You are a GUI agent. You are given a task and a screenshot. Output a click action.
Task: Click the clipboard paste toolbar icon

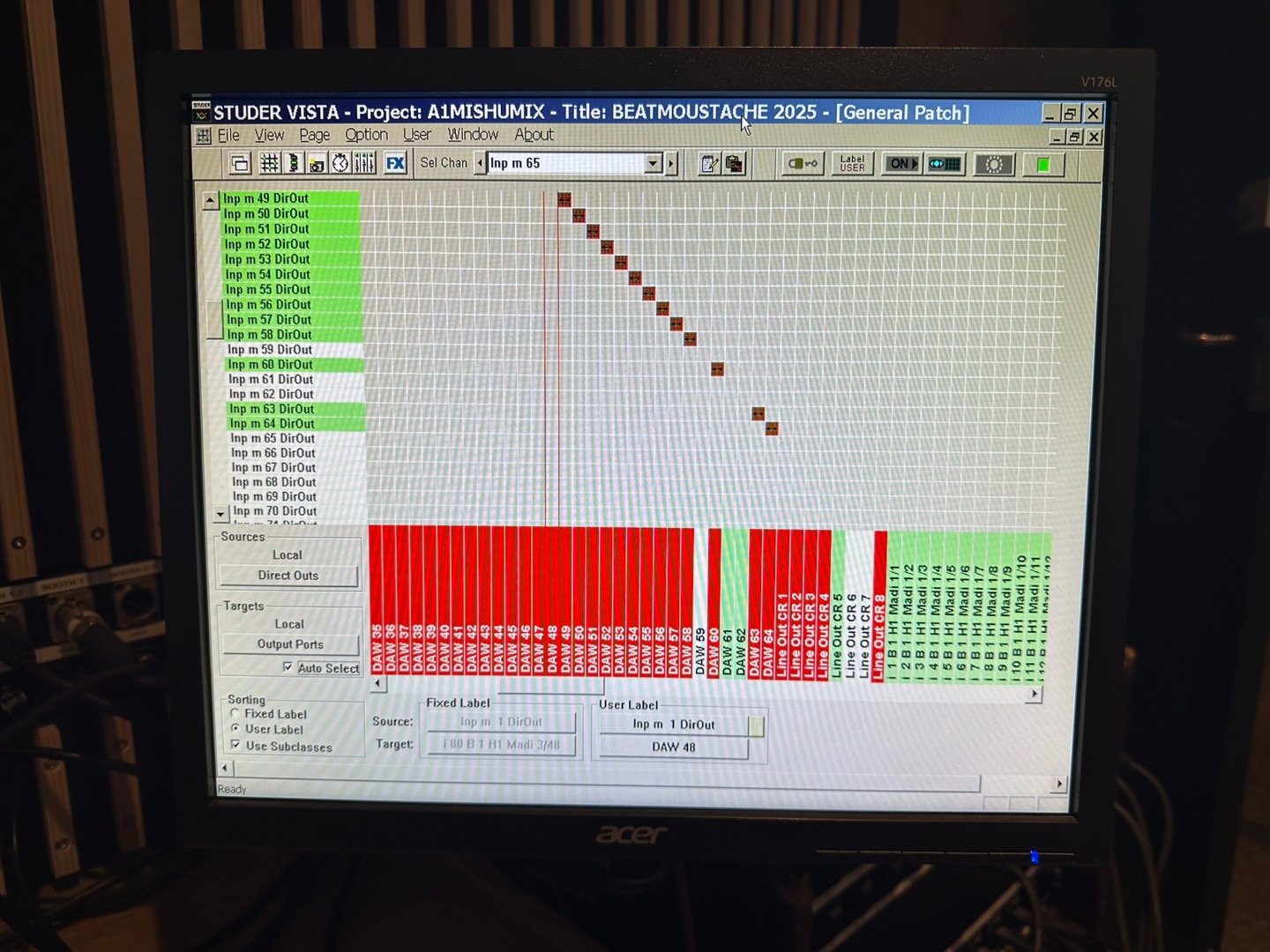[x=734, y=164]
